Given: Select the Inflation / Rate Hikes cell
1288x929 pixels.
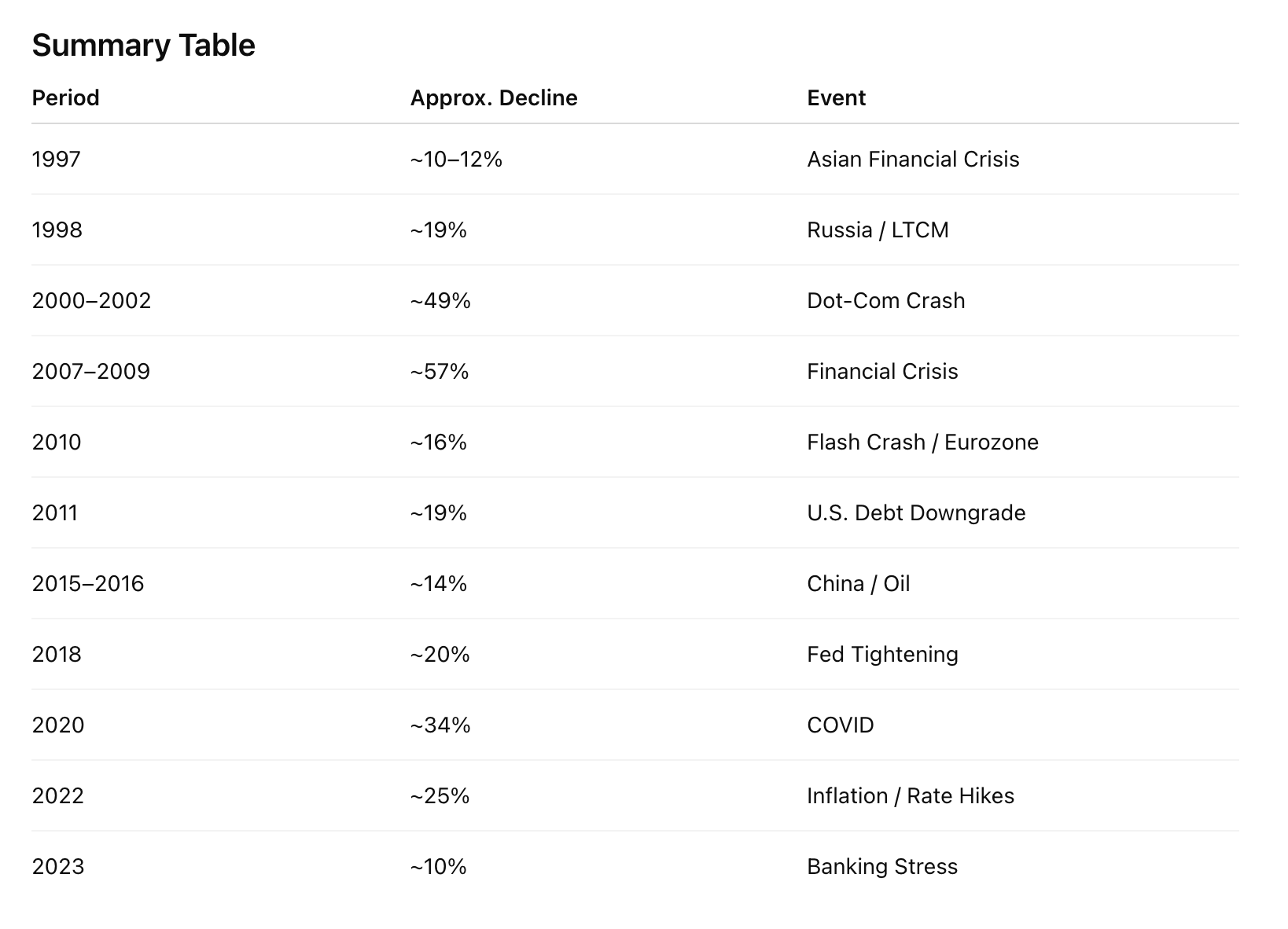Looking at the screenshot, I should tap(910, 796).
